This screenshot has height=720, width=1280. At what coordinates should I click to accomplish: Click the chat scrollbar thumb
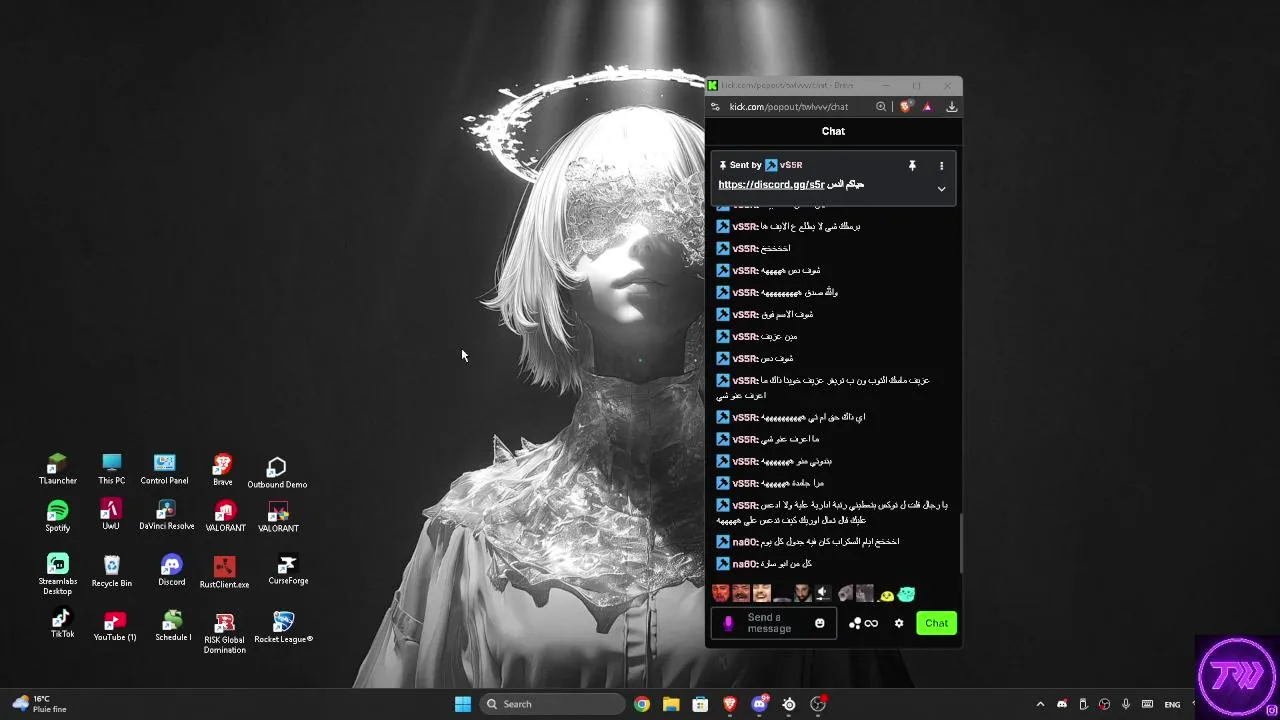click(x=960, y=543)
